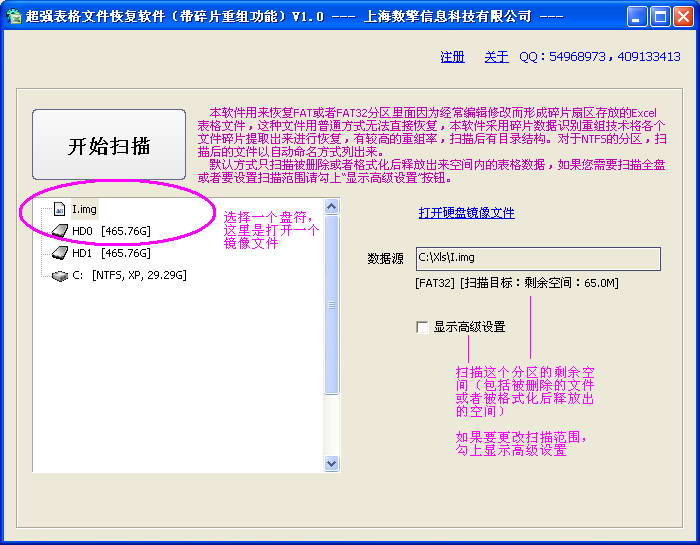700x545 pixels.
Task: Click the HD1 hard disk icon
Action: 60,253
